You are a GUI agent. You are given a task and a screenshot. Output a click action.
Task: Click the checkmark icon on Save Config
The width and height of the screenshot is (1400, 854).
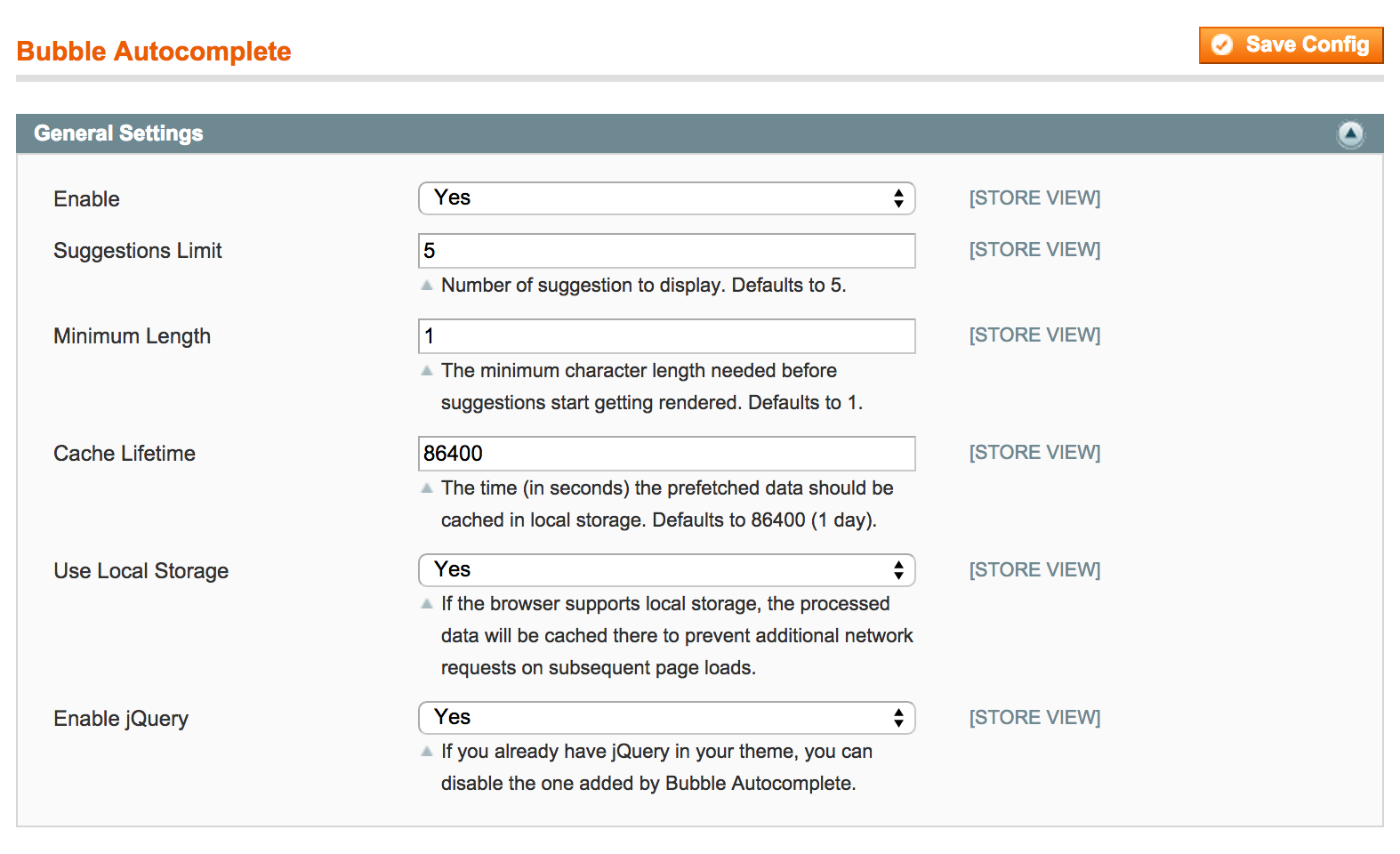pos(1222,45)
